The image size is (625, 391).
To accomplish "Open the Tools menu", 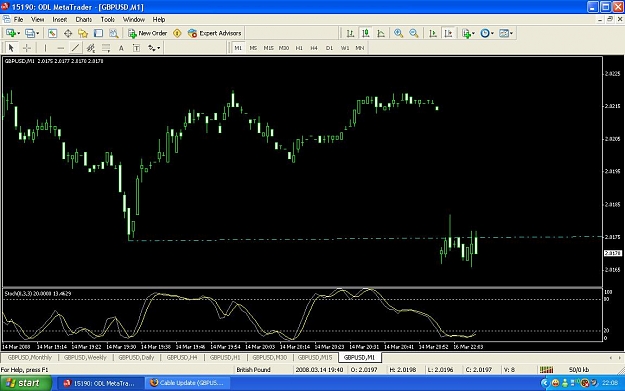I will click(108, 19).
